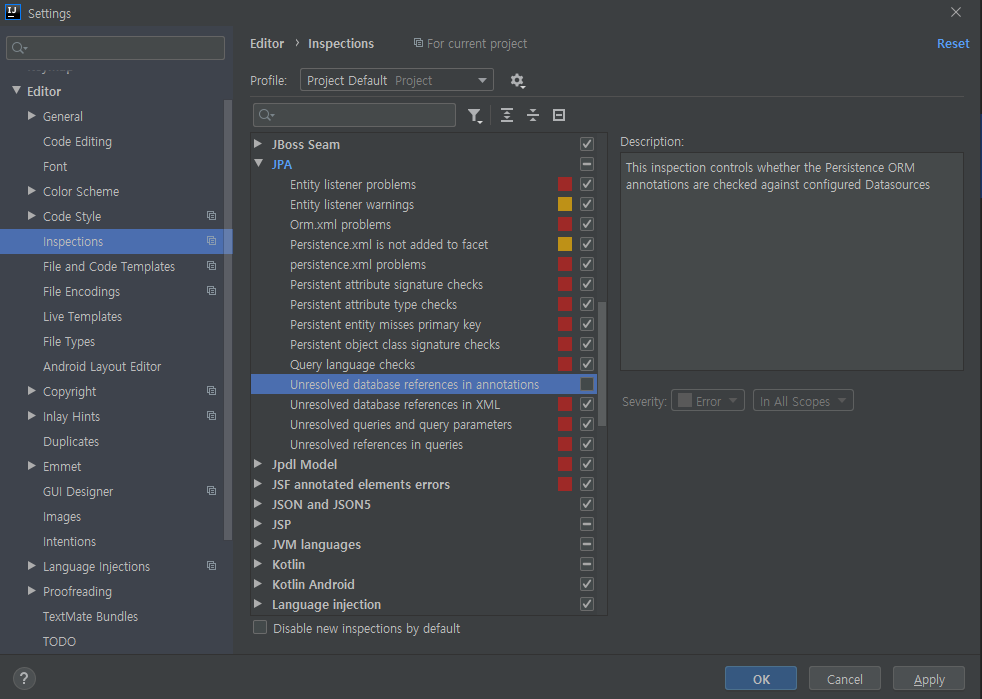Toggle the JSP group checkbox
This screenshot has height=699, width=982.
(x=587, y=524)
